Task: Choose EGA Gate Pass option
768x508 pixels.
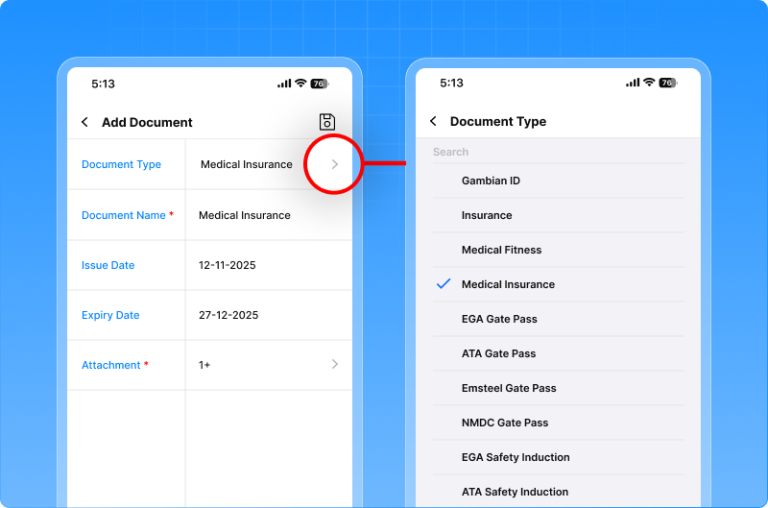Action: [x=499, y=319]
